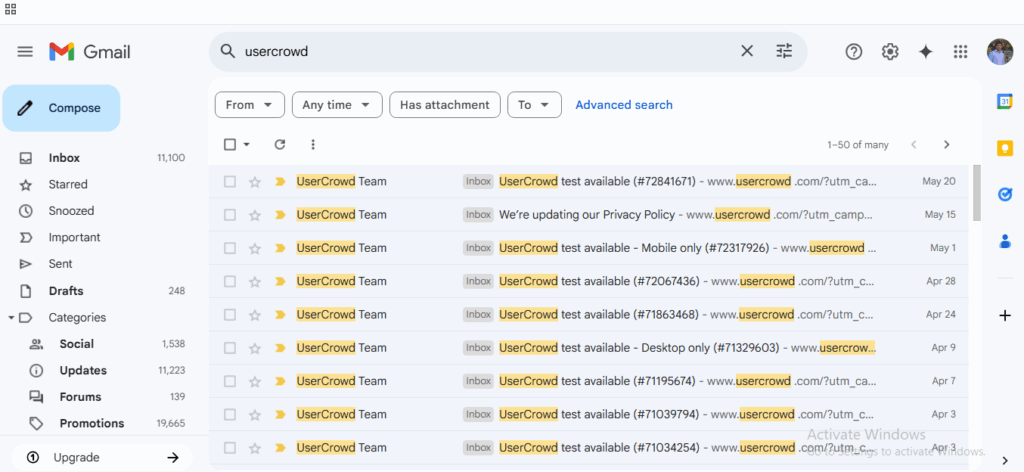
Task: Open Google Calendar in side panel
Action: (1004, 101)
